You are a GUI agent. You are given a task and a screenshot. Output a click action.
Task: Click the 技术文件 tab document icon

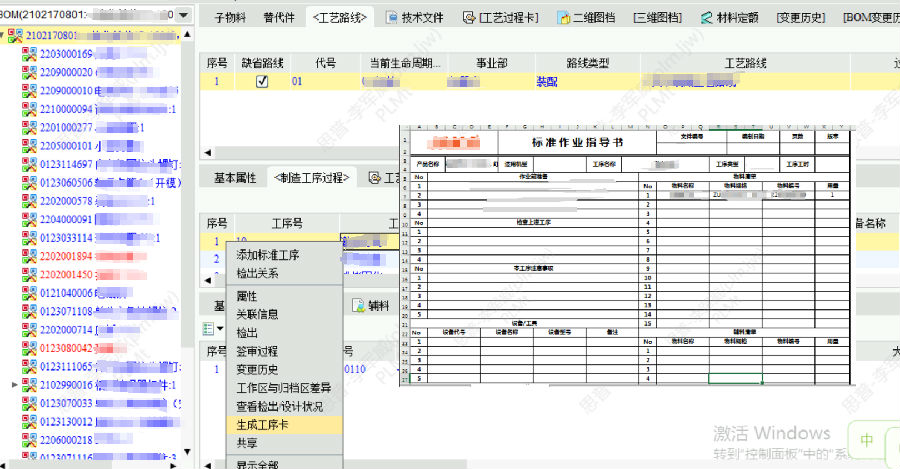(x=391, y=18)
